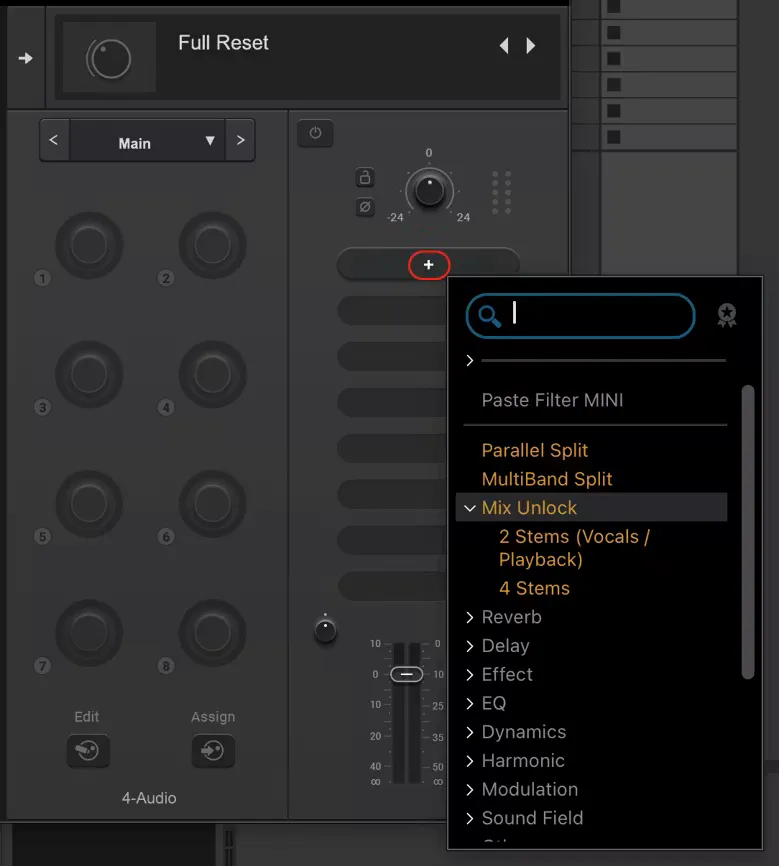Choose Paste Filter MINI
The image size is (779, 866).
coord(552,400)
